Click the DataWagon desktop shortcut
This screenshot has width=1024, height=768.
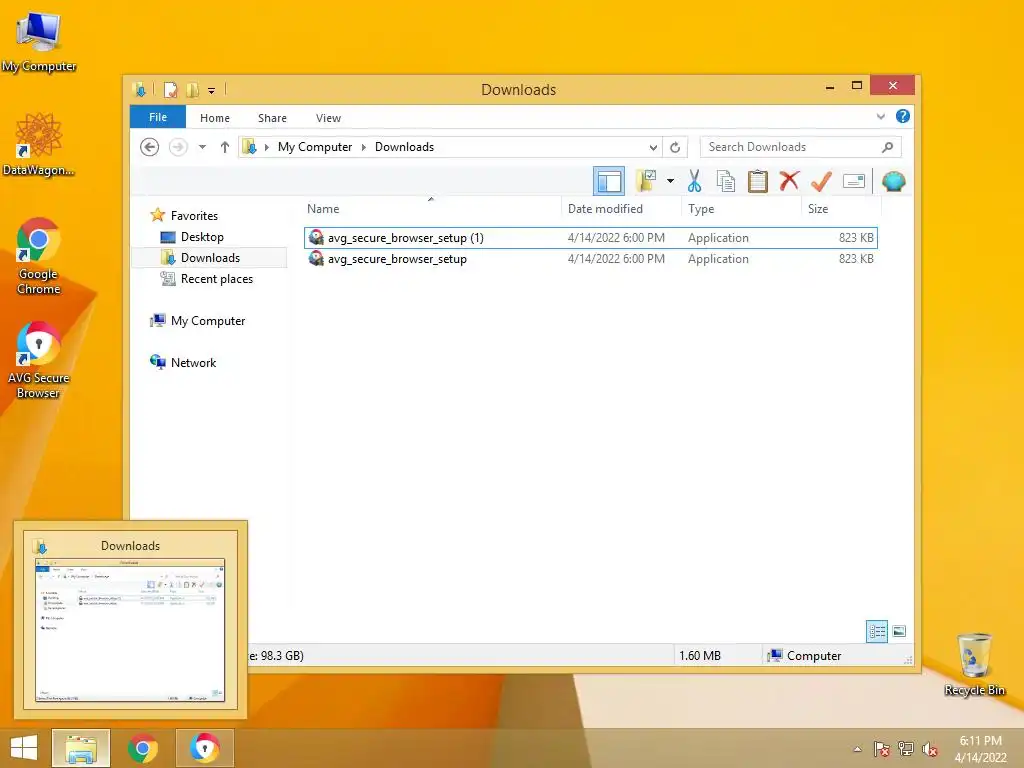(x=39, y=145)
